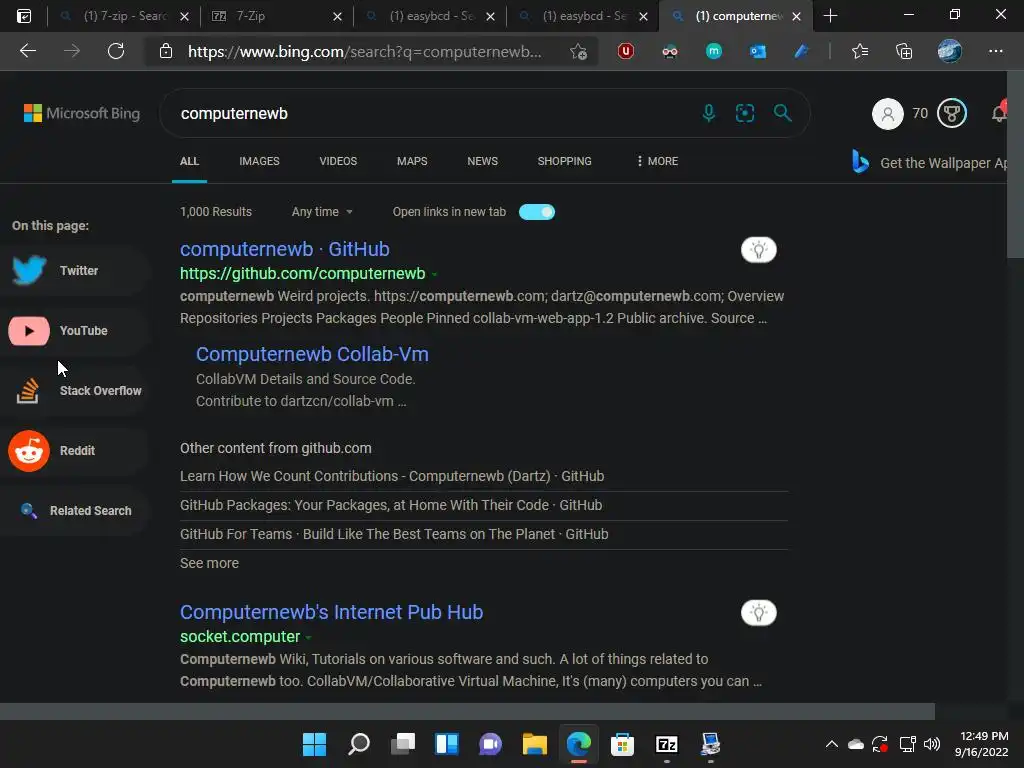Add page to favorites star icon
The image size is (1024, 768).
tap(578, 51)
